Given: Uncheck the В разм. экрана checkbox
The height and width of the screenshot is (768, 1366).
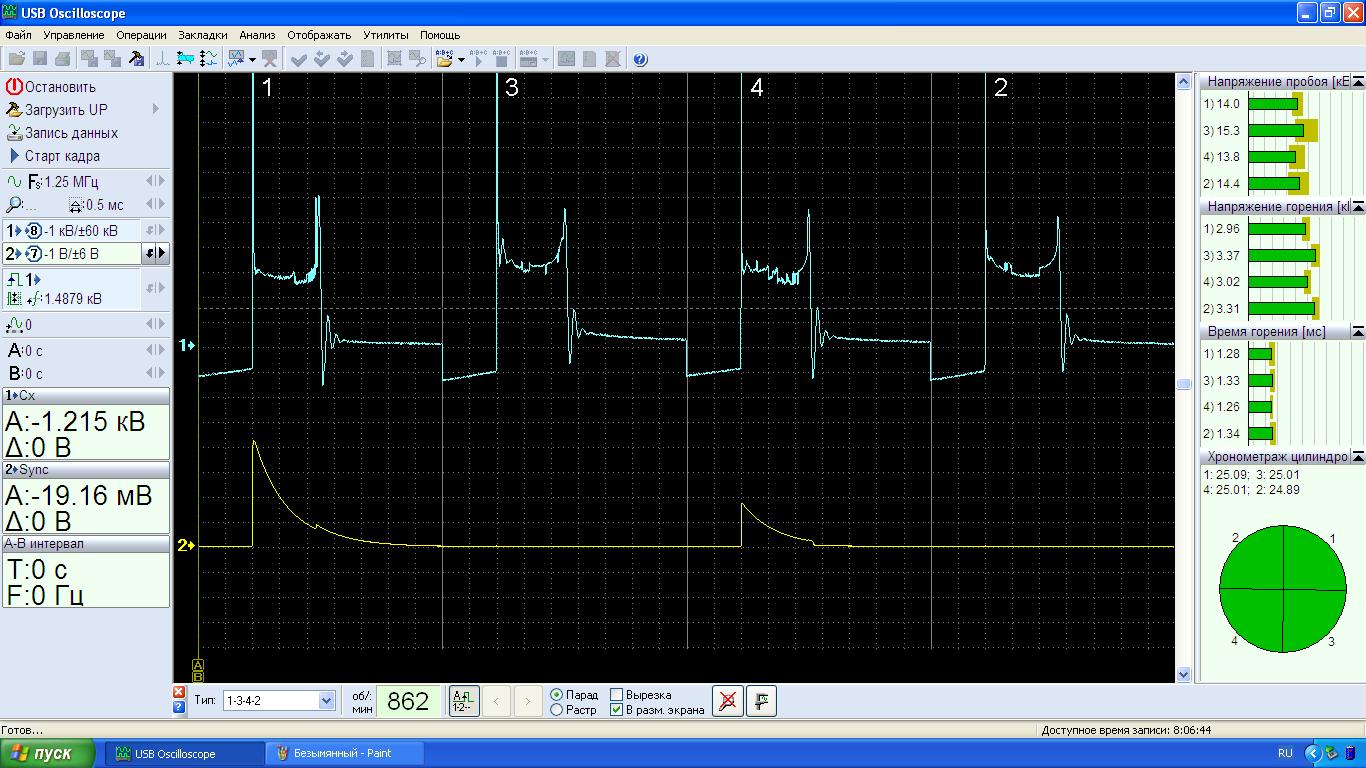Looking at the screenshot, I should click(x=617, y=710).
